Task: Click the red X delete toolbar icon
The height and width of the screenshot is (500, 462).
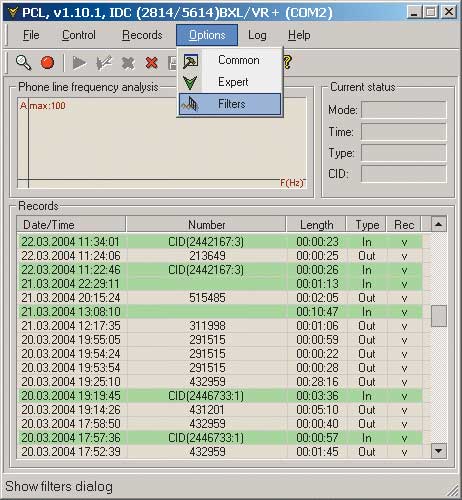Action: [152, 63]
